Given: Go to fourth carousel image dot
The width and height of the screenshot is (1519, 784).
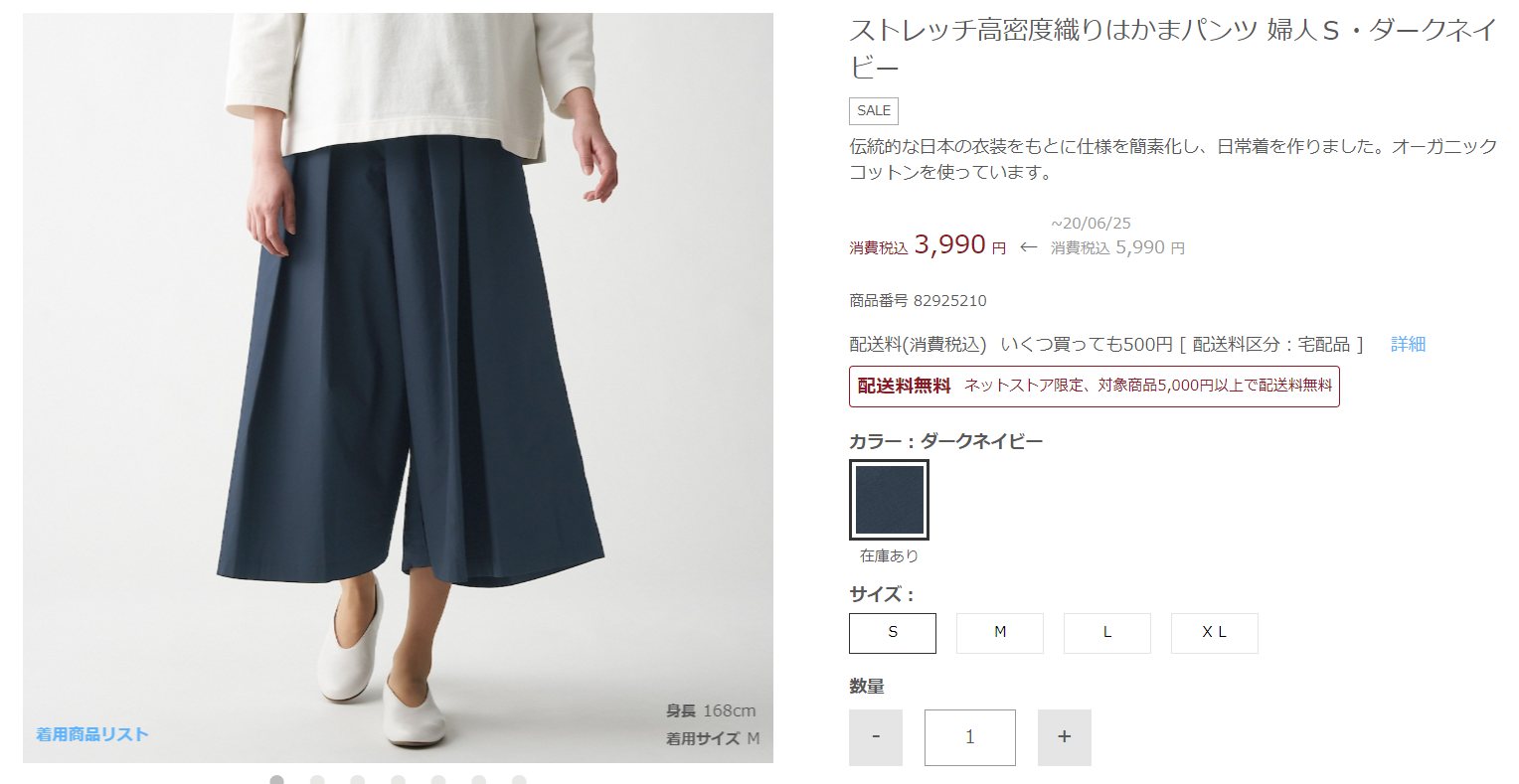Looking at the screenshot, I should click(398, 780).
